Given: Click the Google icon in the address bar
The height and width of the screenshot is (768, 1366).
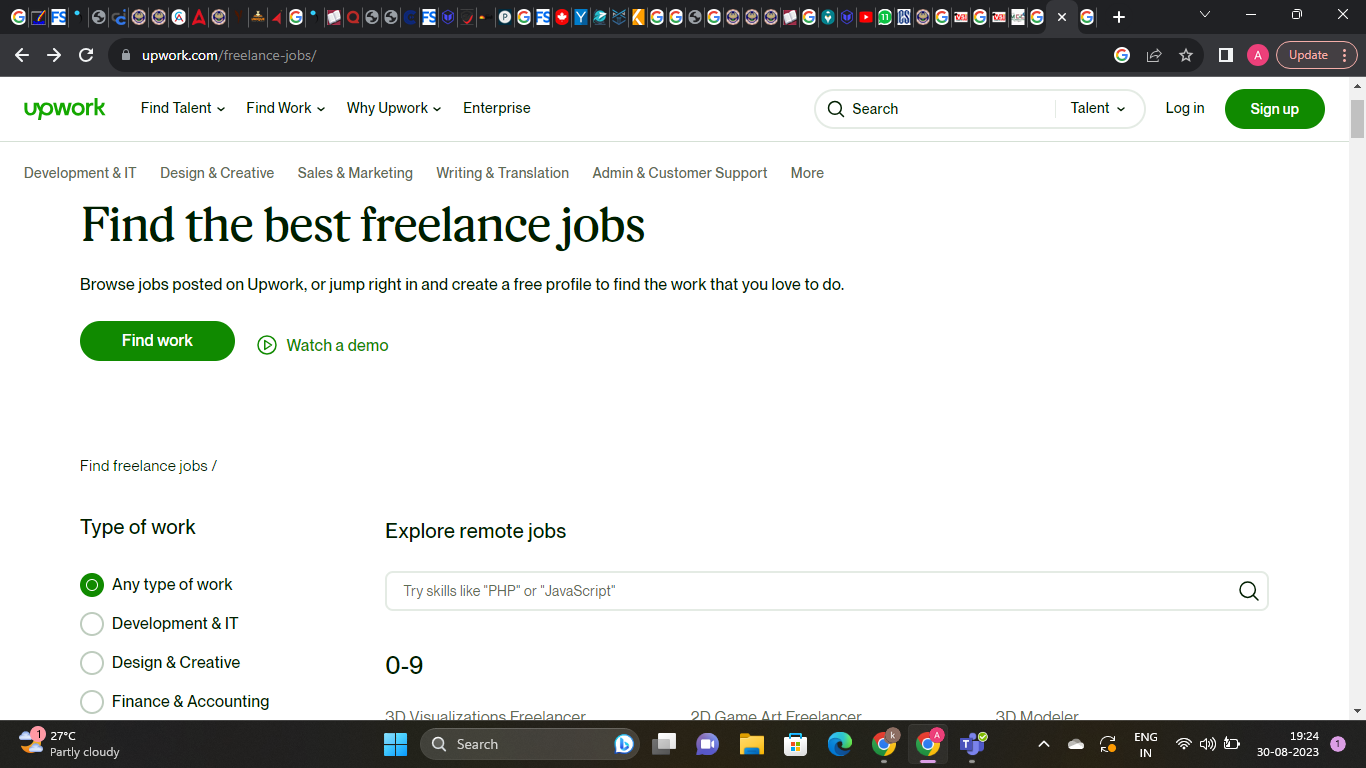Looking at the screenshot, I should click(x=1122, y=55).
